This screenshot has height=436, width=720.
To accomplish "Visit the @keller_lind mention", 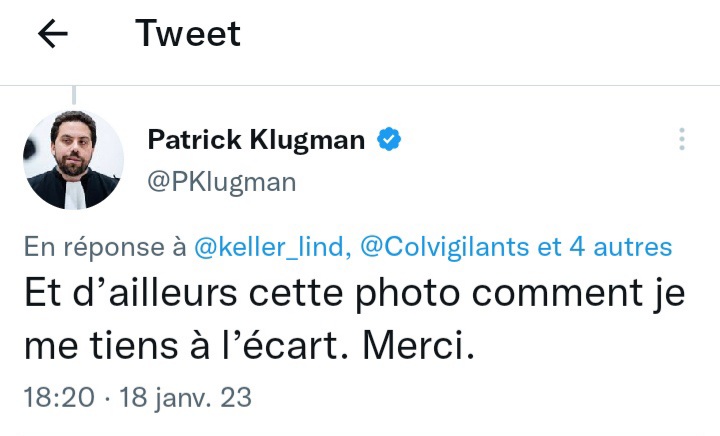I will (270, 246).
